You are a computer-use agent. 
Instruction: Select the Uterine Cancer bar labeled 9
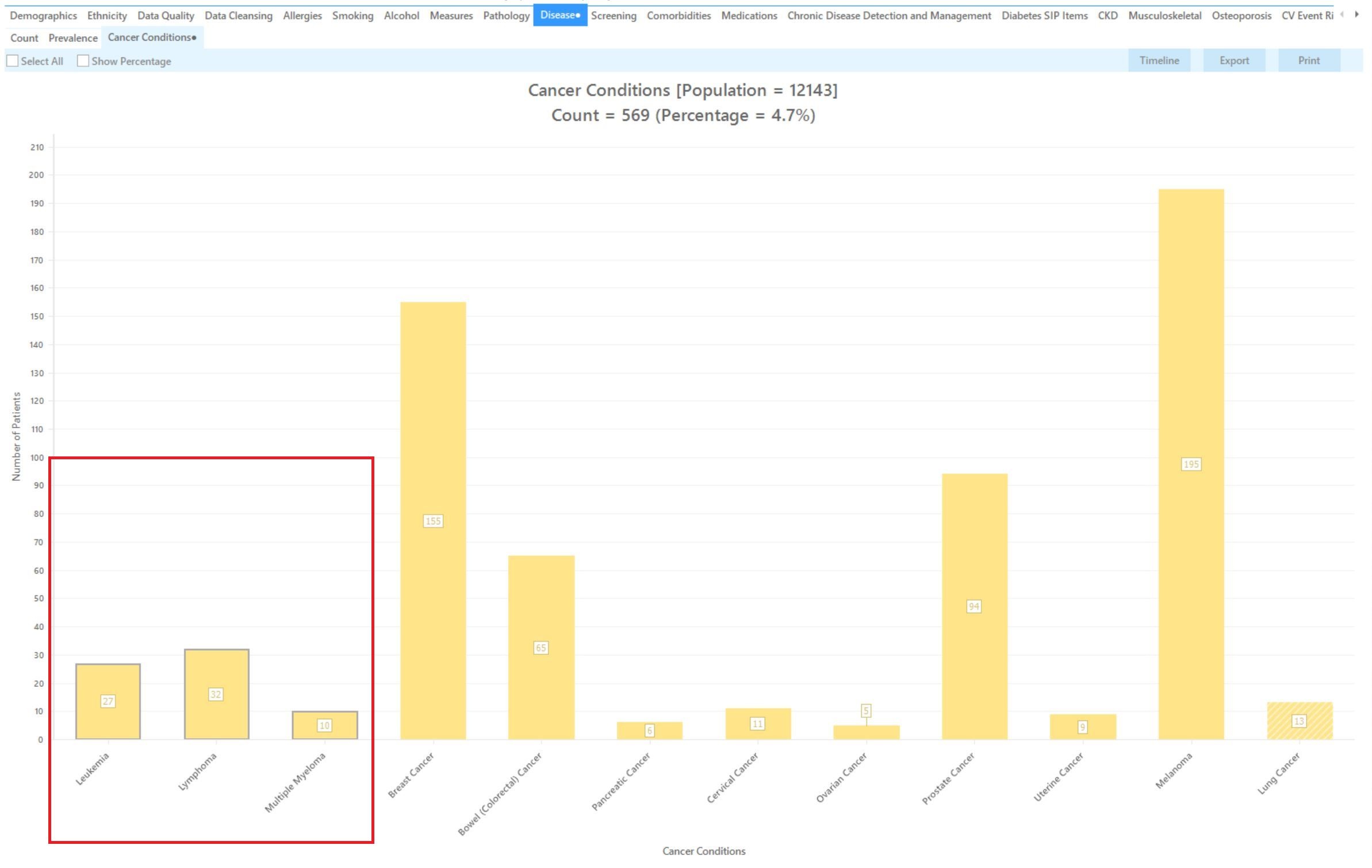[x=1083, y=727]
